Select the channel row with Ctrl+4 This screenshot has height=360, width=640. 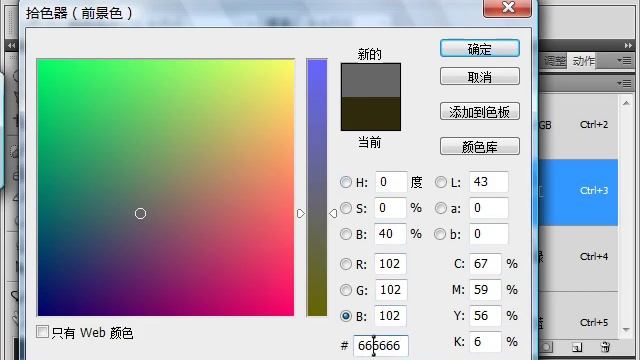coord(578,258)
